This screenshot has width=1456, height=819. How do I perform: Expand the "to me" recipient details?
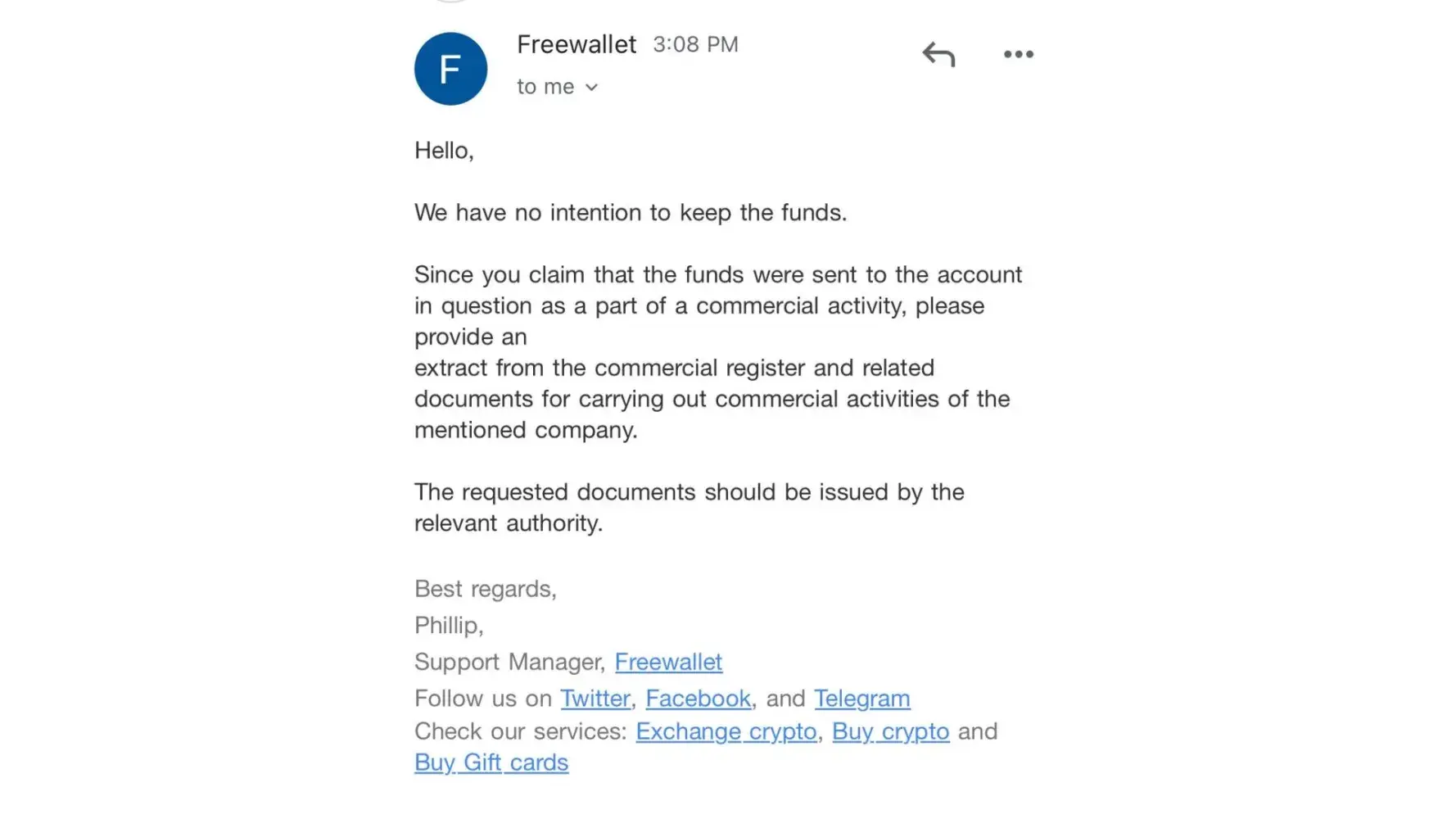click(x=558, y=87)
